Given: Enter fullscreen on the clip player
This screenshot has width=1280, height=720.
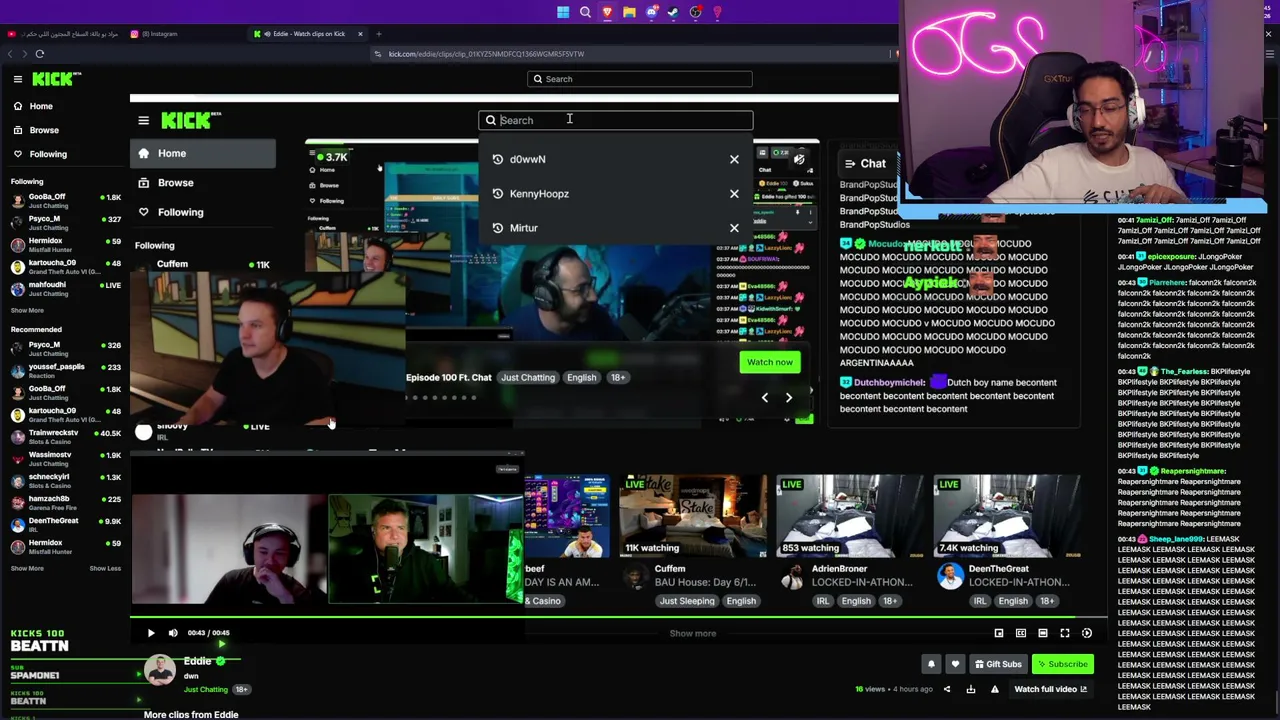Looking at the screenshot, I should (x=1065, y=633).
